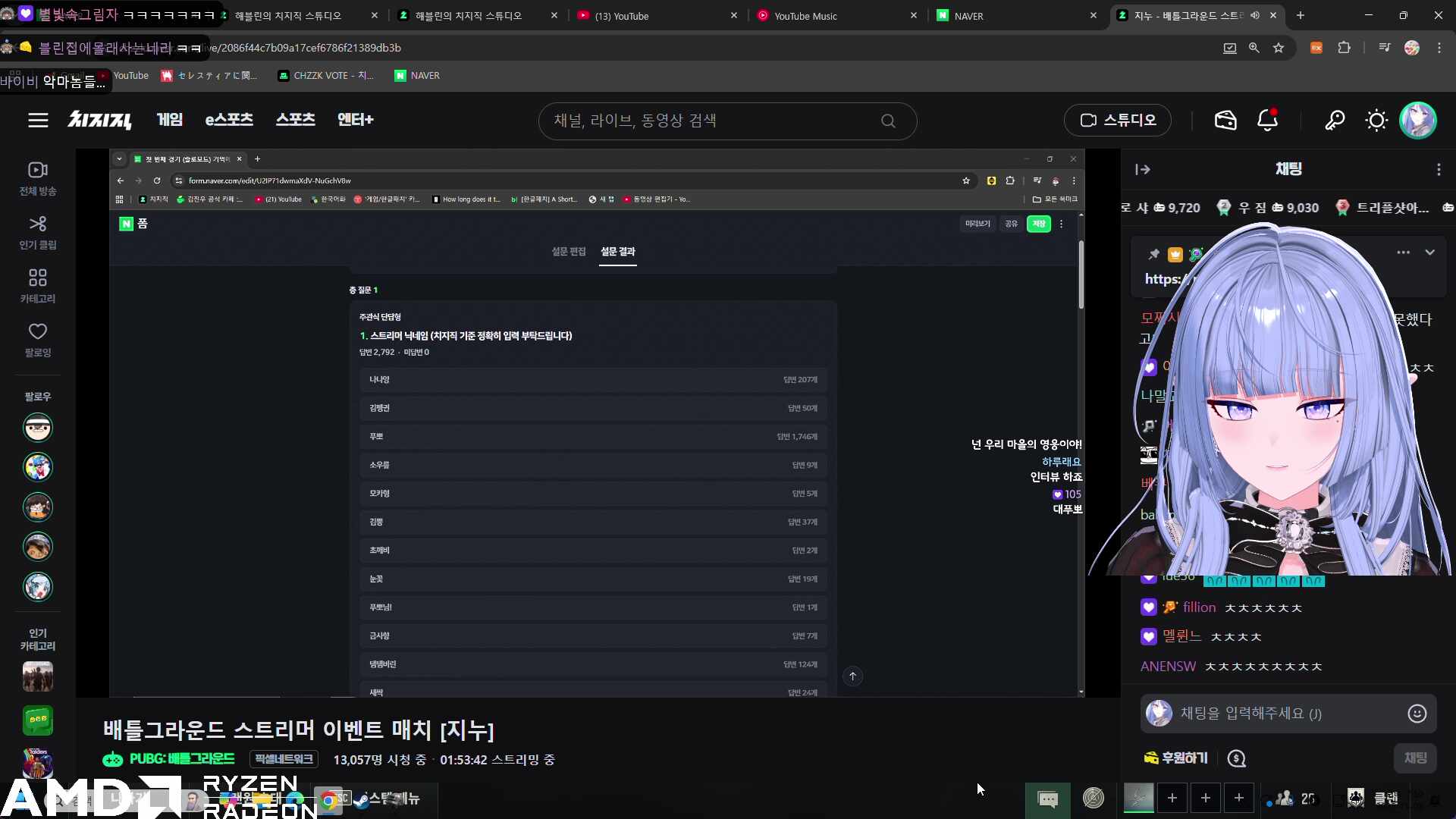Screen dimensions: 1456x819
Task: Open 스튜디오 from the header button
Action: [1117, 120]
